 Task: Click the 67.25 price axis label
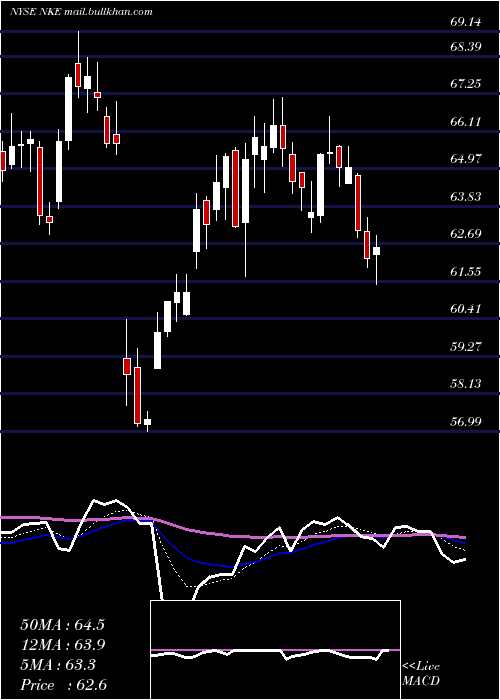click(x=466, y=83)
